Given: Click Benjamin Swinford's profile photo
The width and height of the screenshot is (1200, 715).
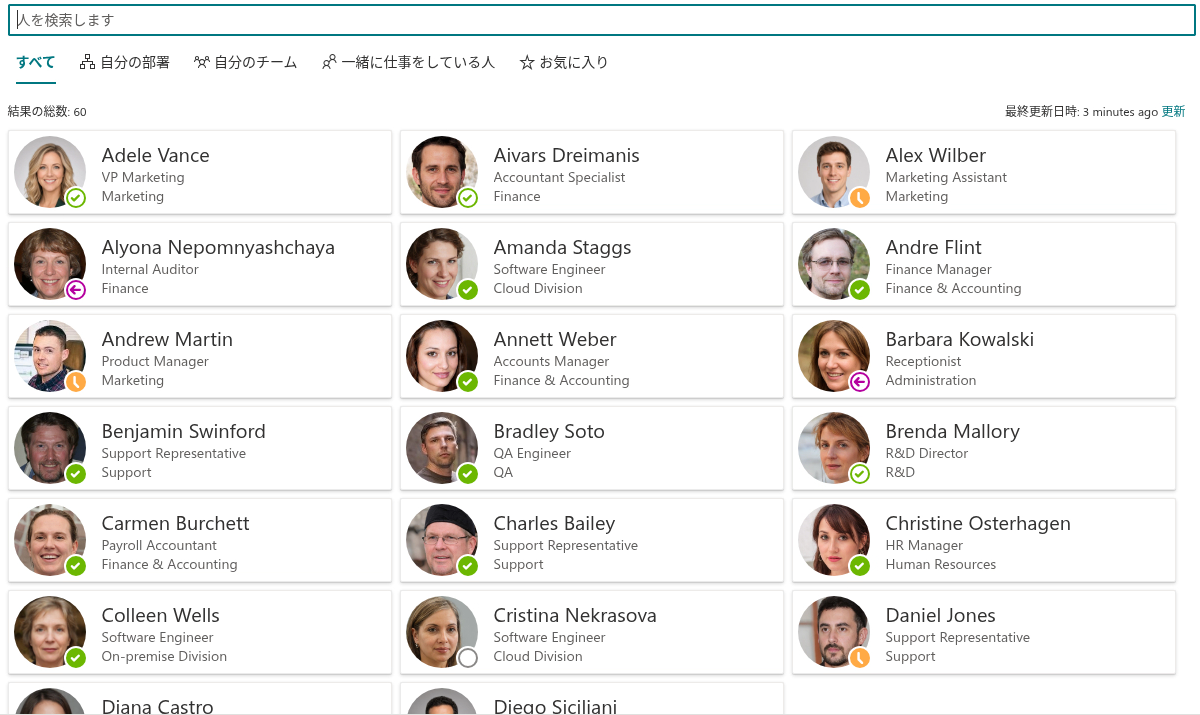Looking at the screenshot, I should (x=50, y=448).
